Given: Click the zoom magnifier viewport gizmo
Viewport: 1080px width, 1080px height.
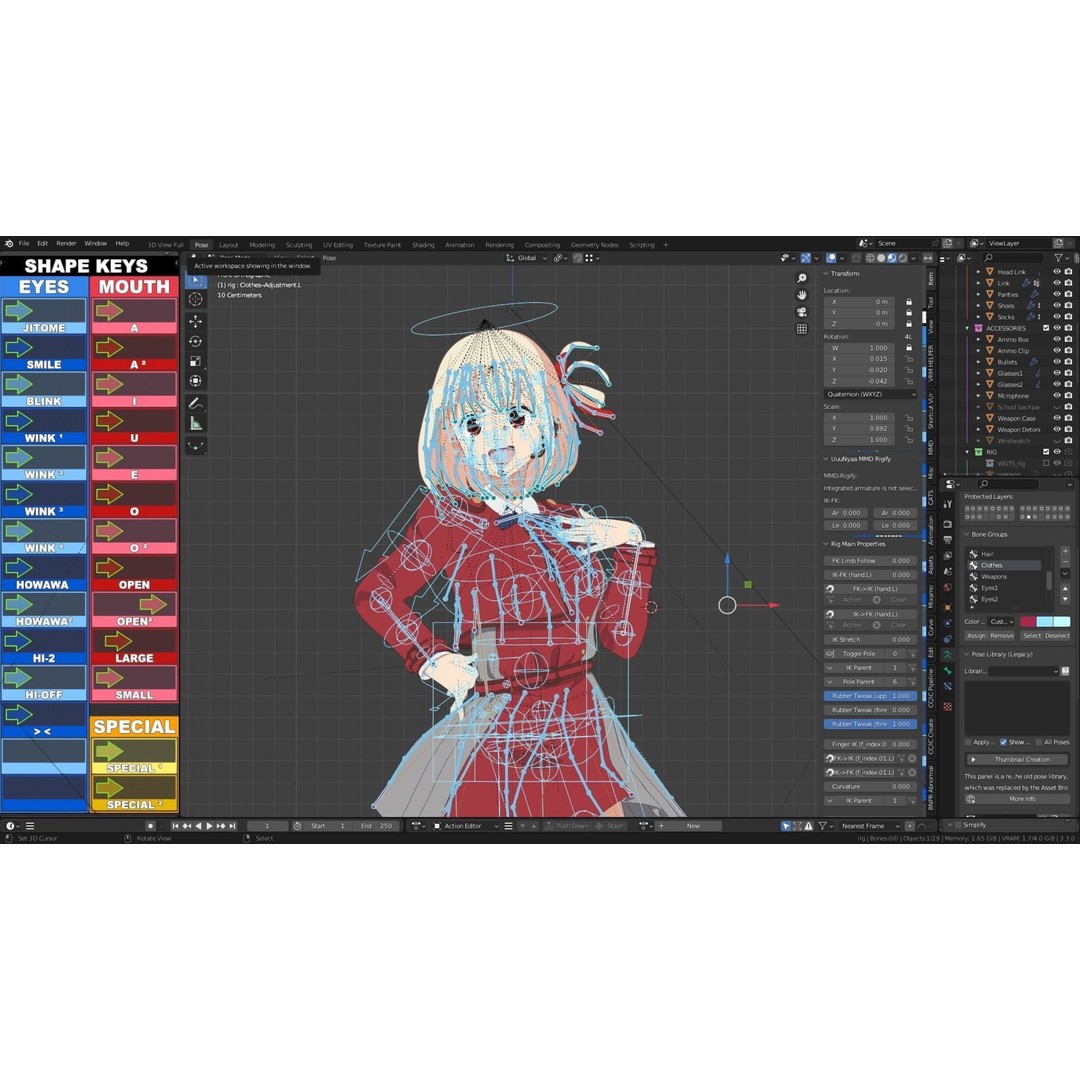Looking at the screenshot, I should [802, 278].
